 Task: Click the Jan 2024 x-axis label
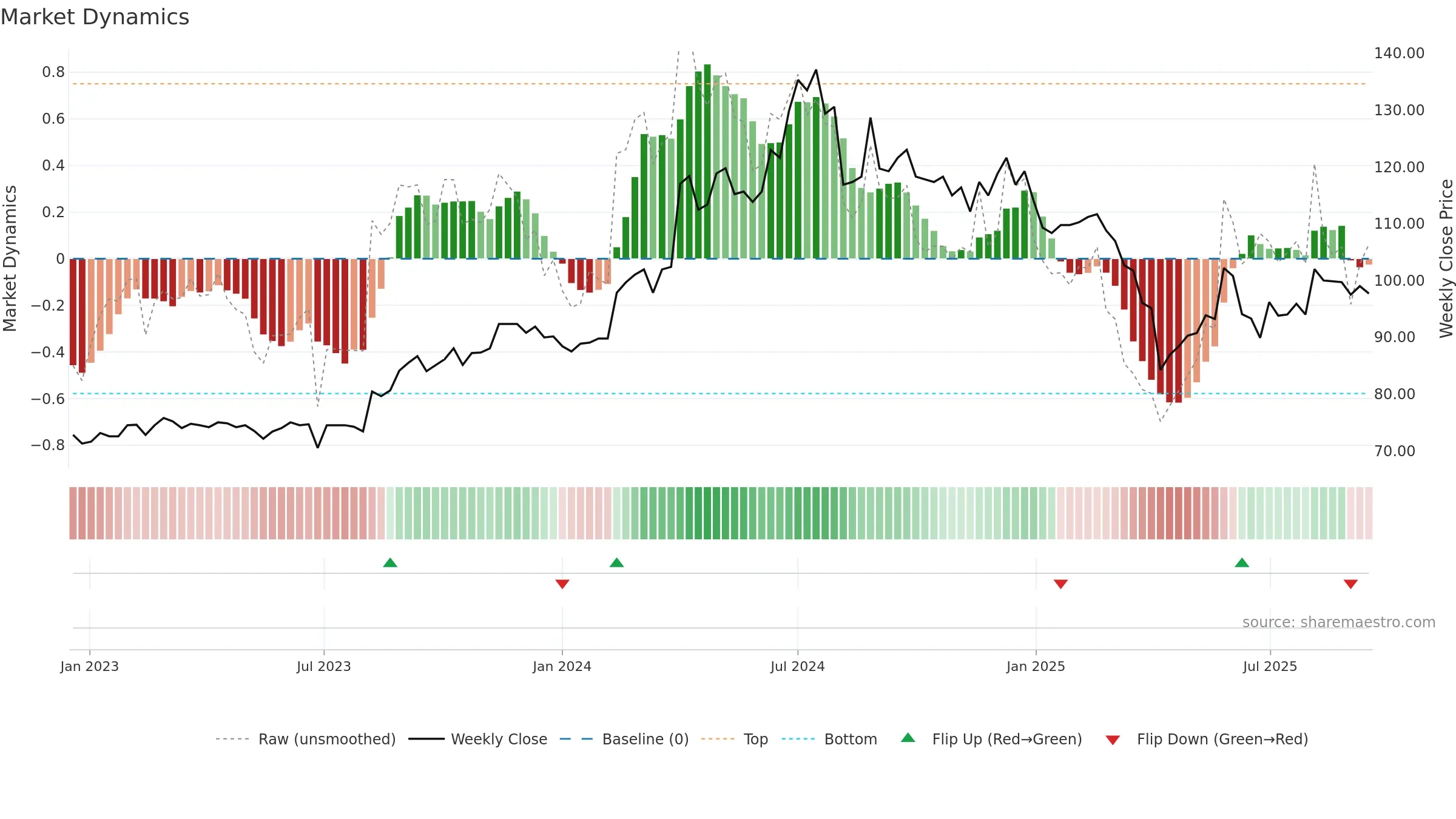[562, 666]
